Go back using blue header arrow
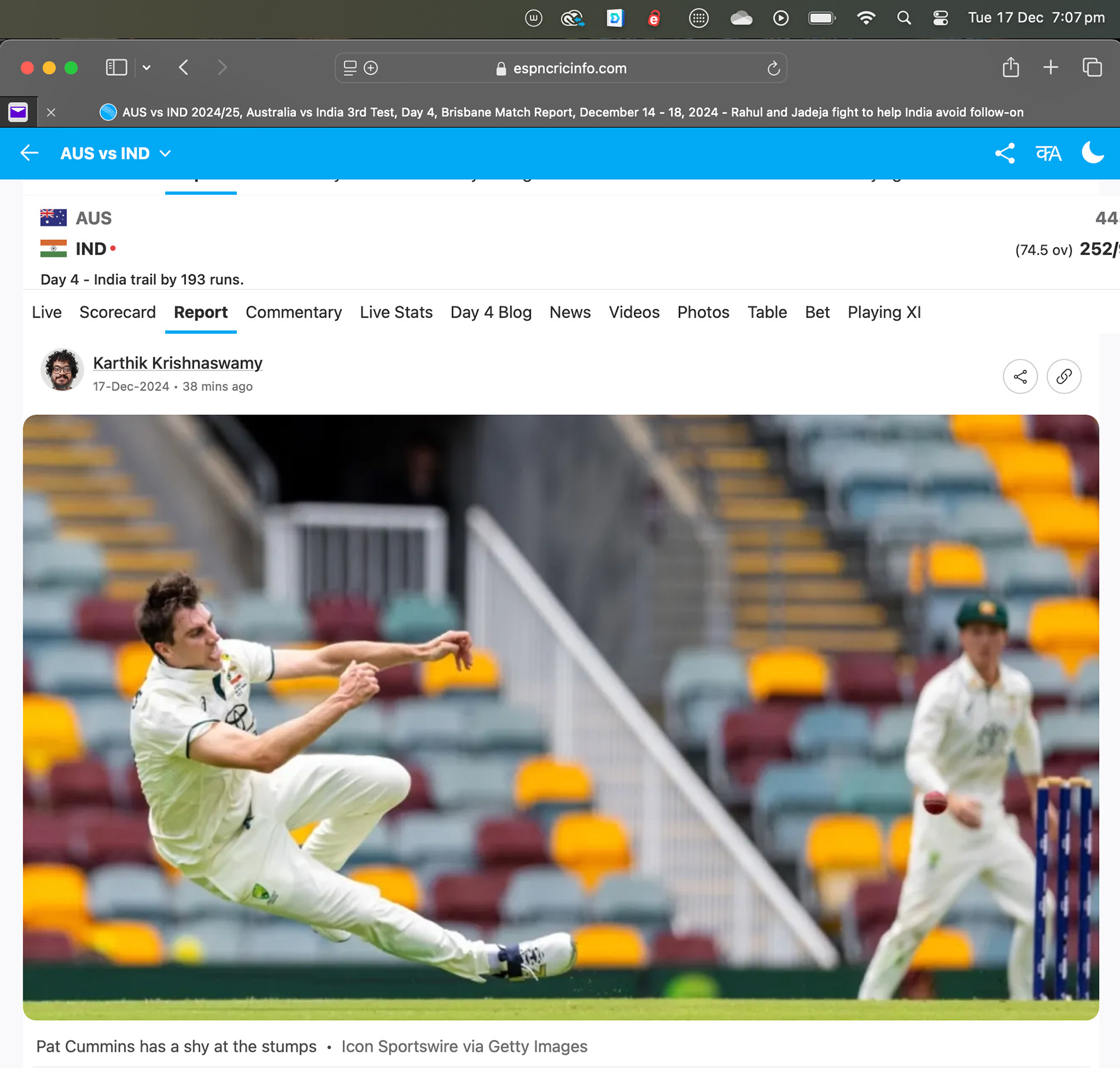1120x1068 pixels. pos(29,153)
